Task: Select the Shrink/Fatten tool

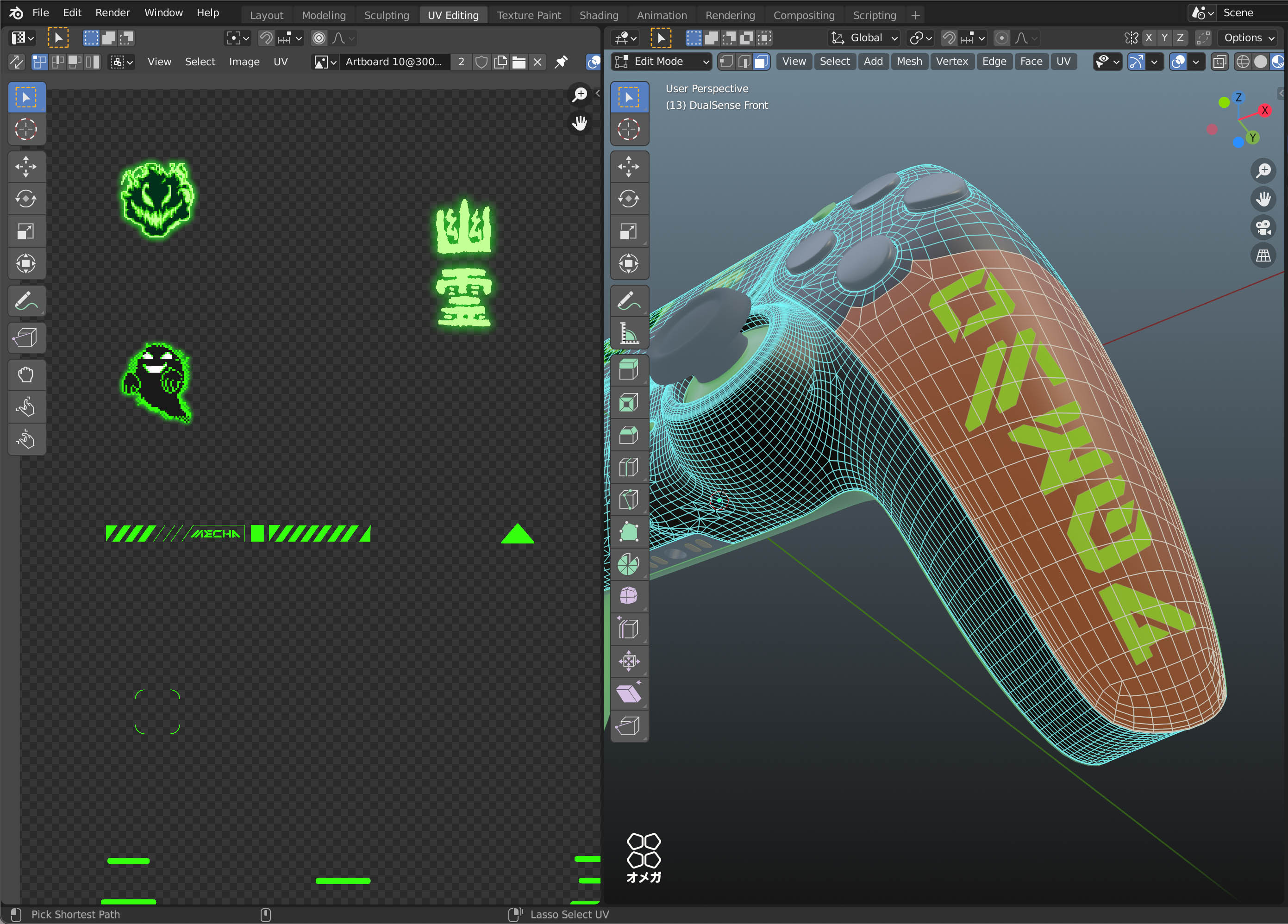Action: [x=629, y=662]
